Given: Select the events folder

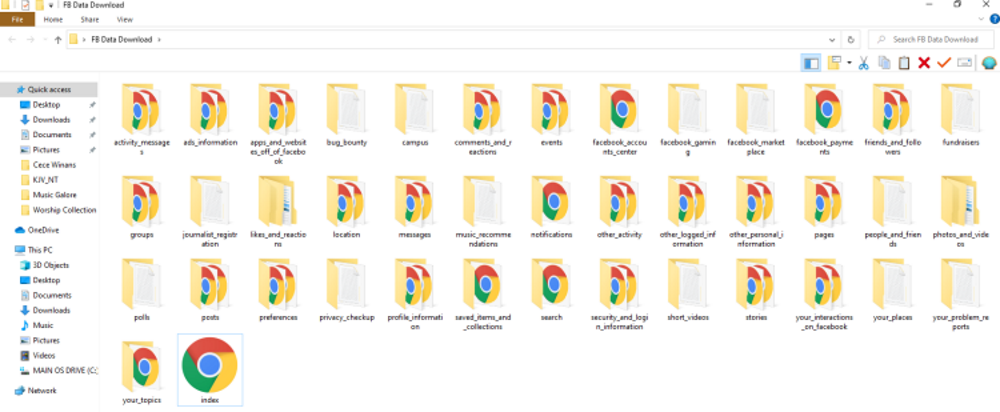Looking at the screenshot, I should [551, 115].
